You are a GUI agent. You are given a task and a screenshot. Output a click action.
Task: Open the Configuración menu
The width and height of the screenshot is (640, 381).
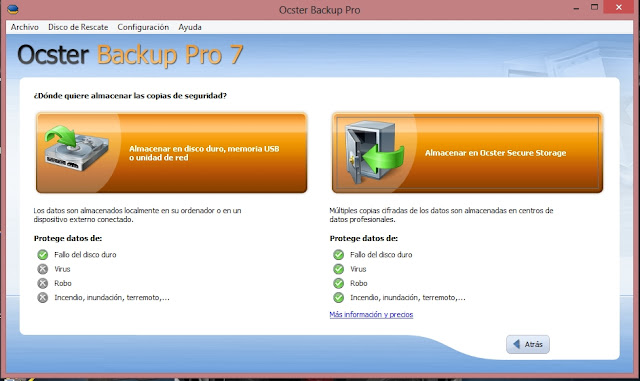(x=143, y=27)
